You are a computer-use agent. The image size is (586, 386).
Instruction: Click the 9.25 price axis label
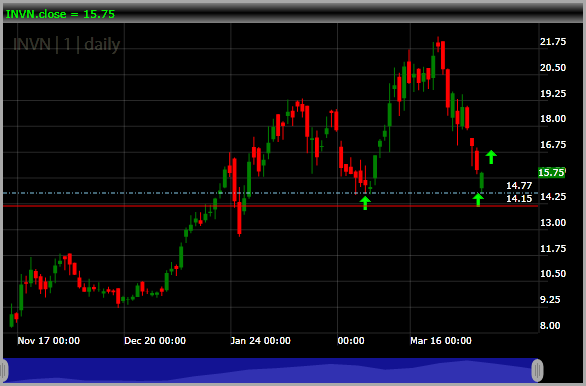550,300
